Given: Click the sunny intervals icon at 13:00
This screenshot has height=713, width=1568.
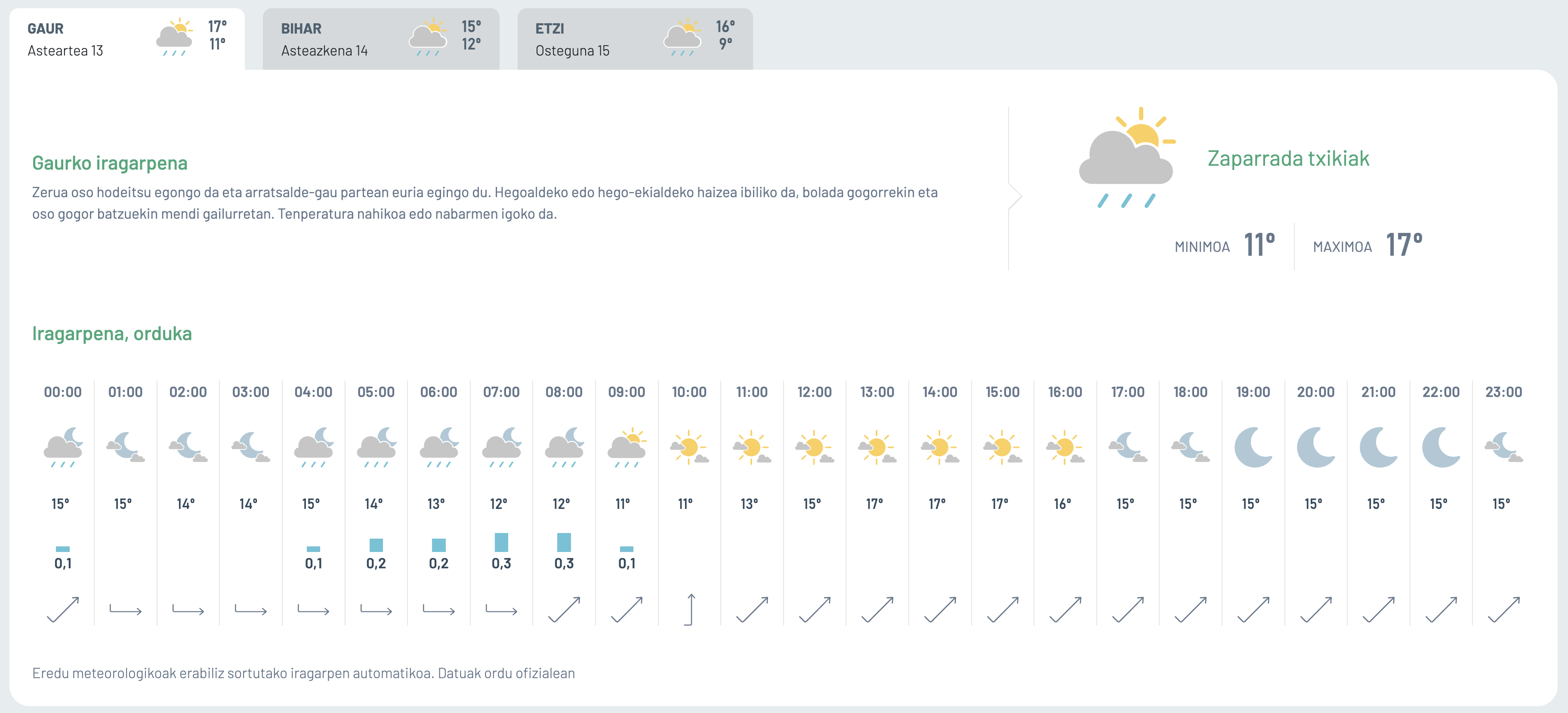Looking at the screenshot, I should [x=877, y=447].
